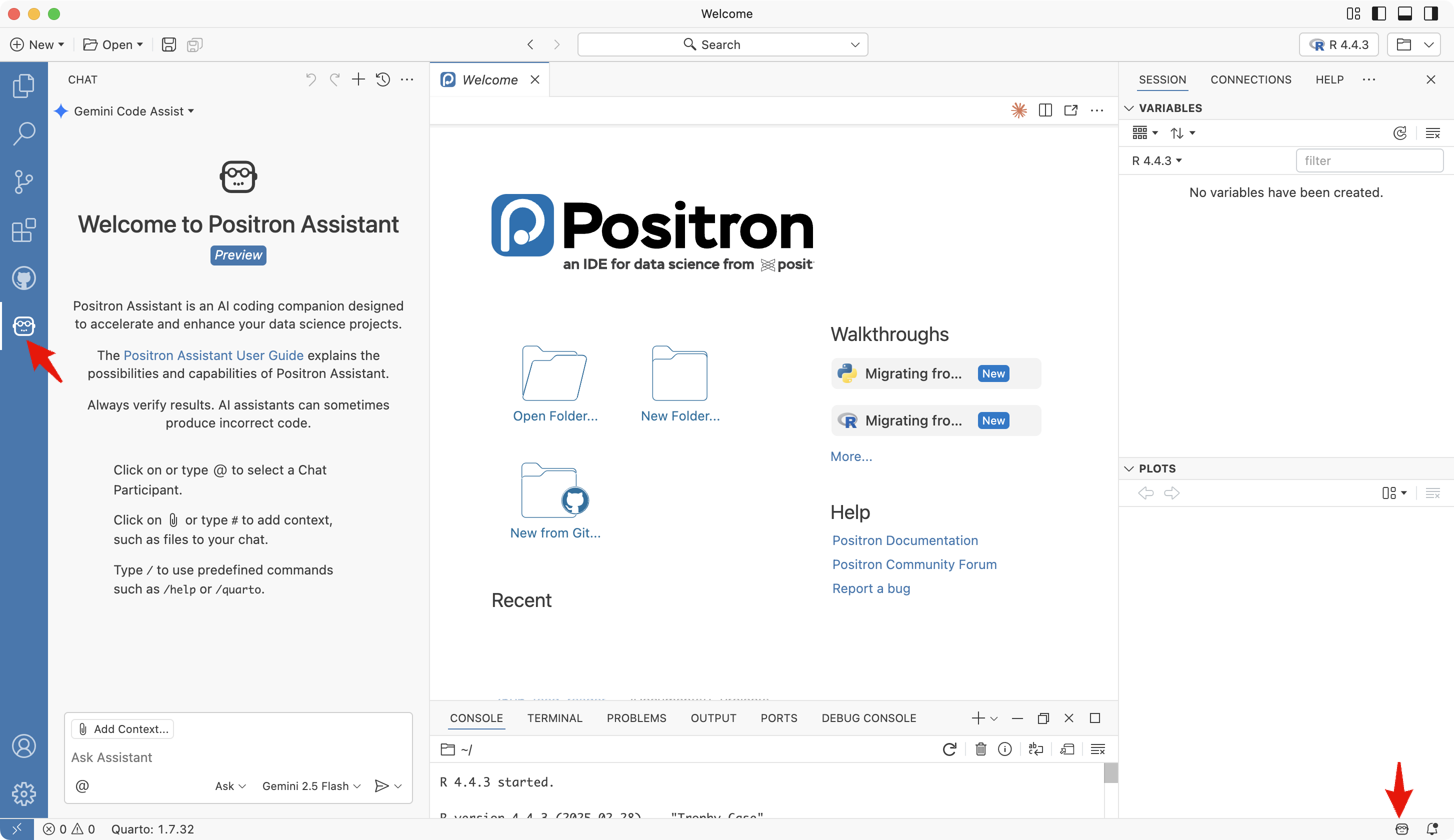Open the Open dropdown menu

click(x=113, y=44)
